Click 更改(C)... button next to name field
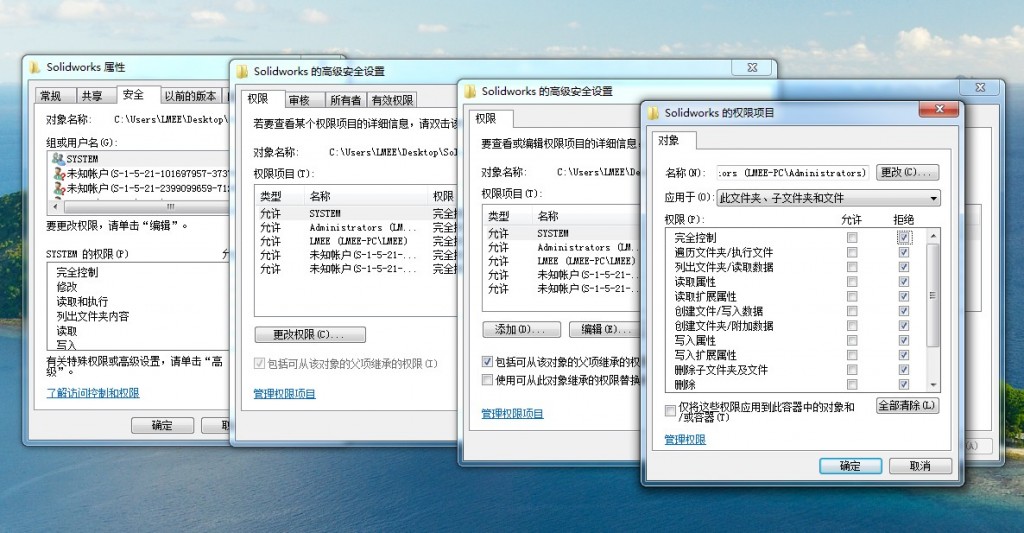Viewport: 1024px width, 533px height. [x=907, y=172]
